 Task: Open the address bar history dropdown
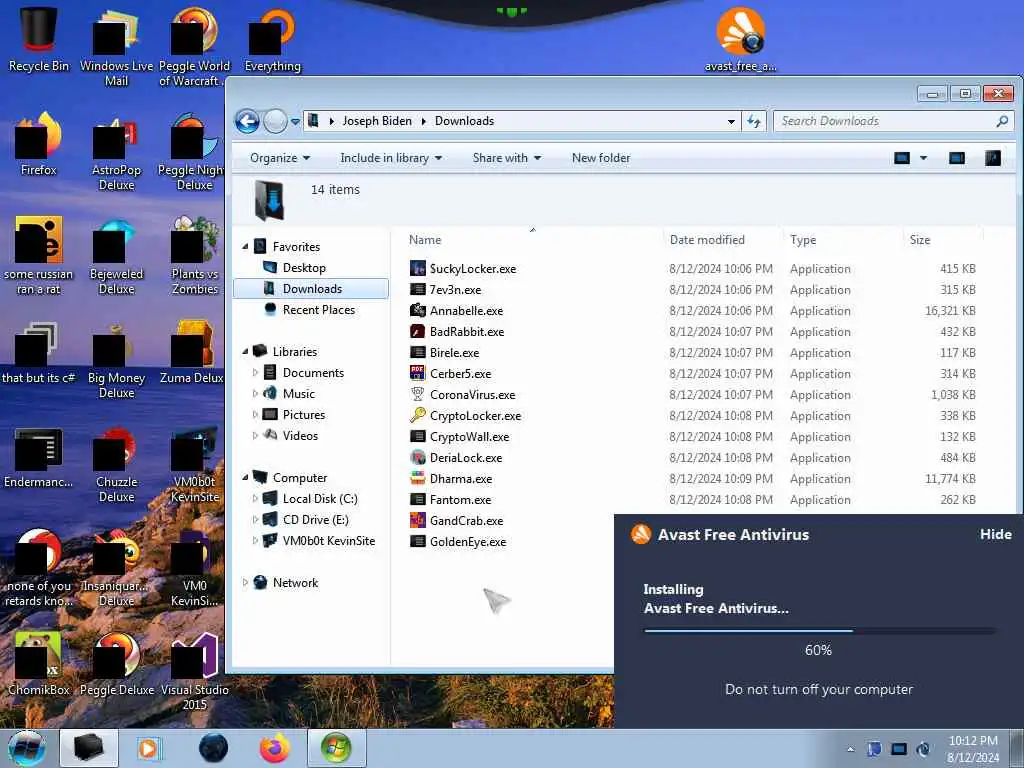click(731, 121)
